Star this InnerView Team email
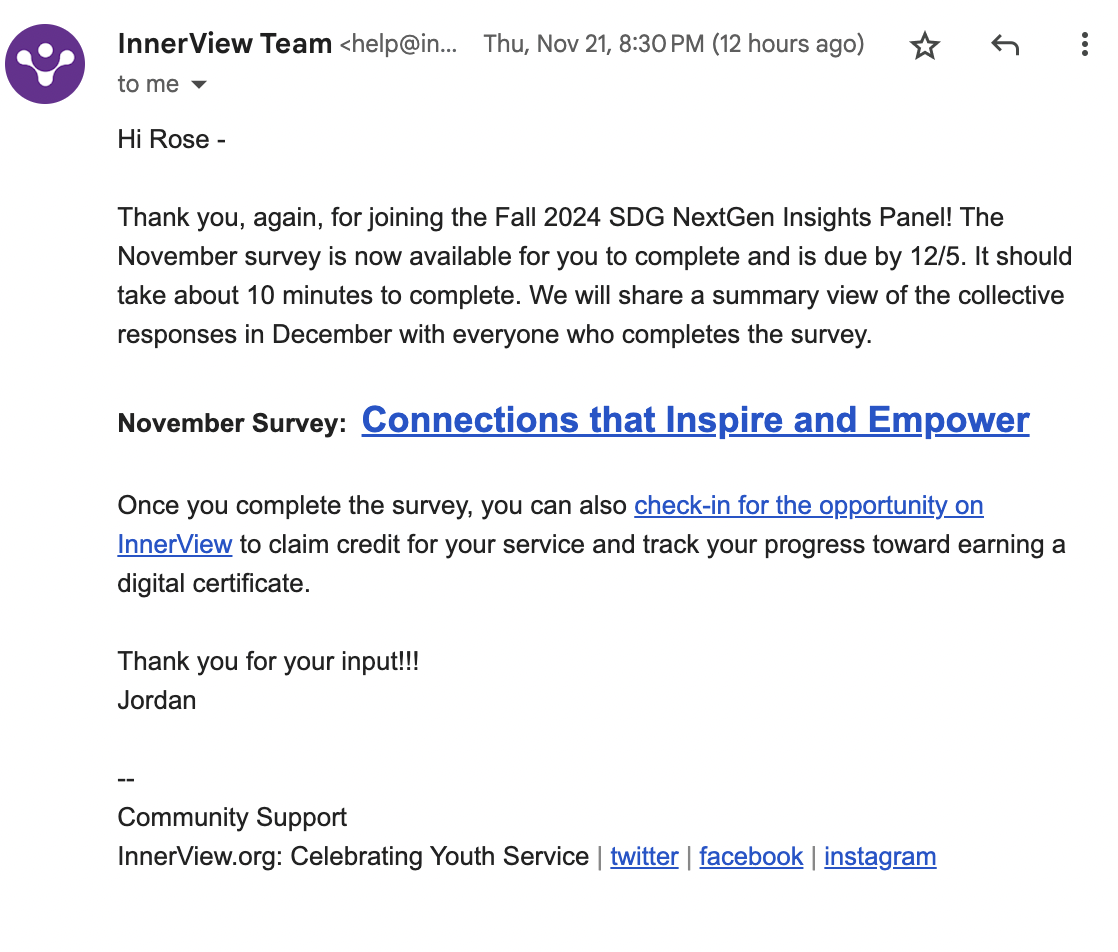 coord(925,45)
